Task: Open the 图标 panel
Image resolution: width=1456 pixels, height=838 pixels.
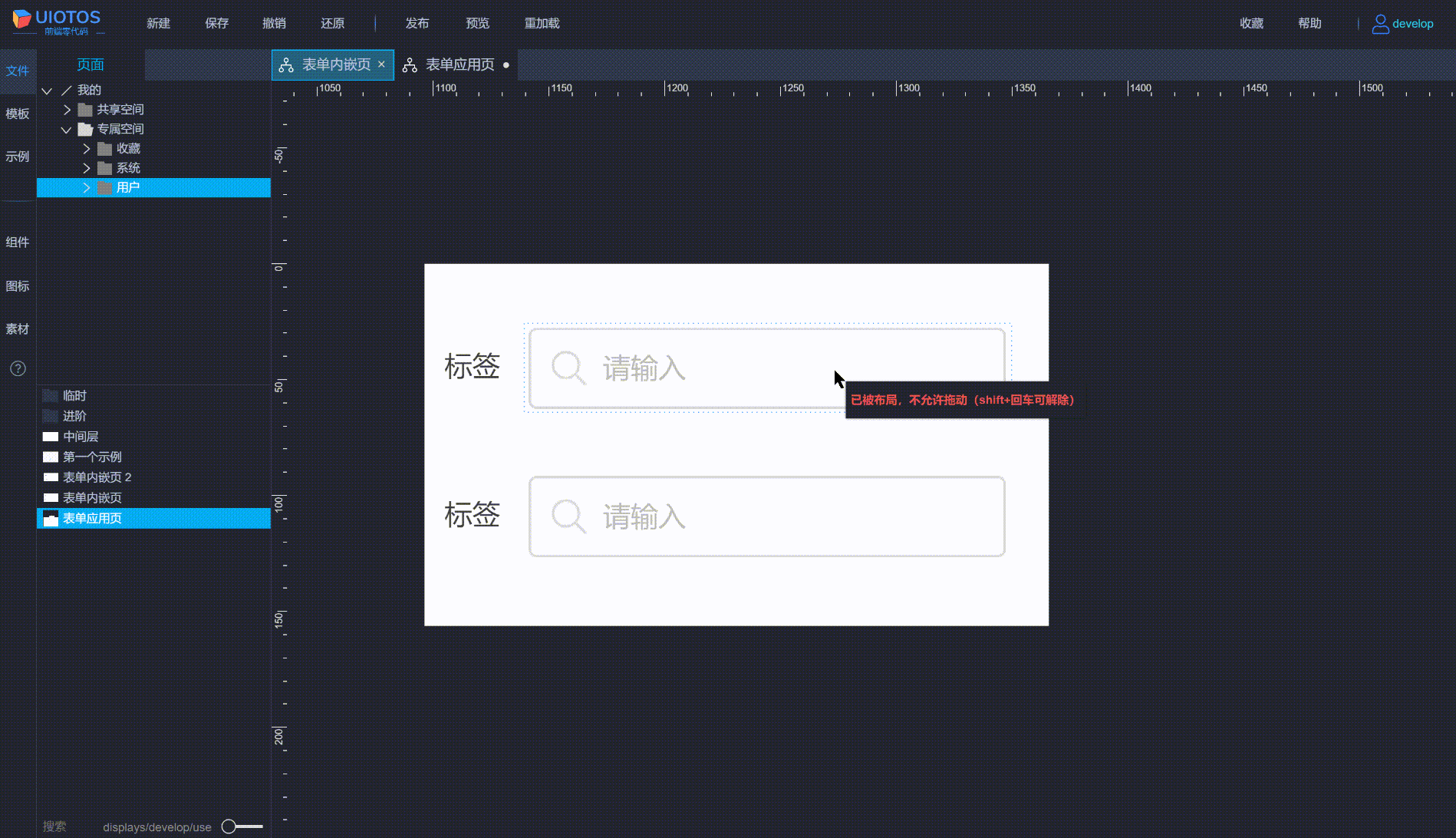Action: pyautogui.click(x=18, y=285)
